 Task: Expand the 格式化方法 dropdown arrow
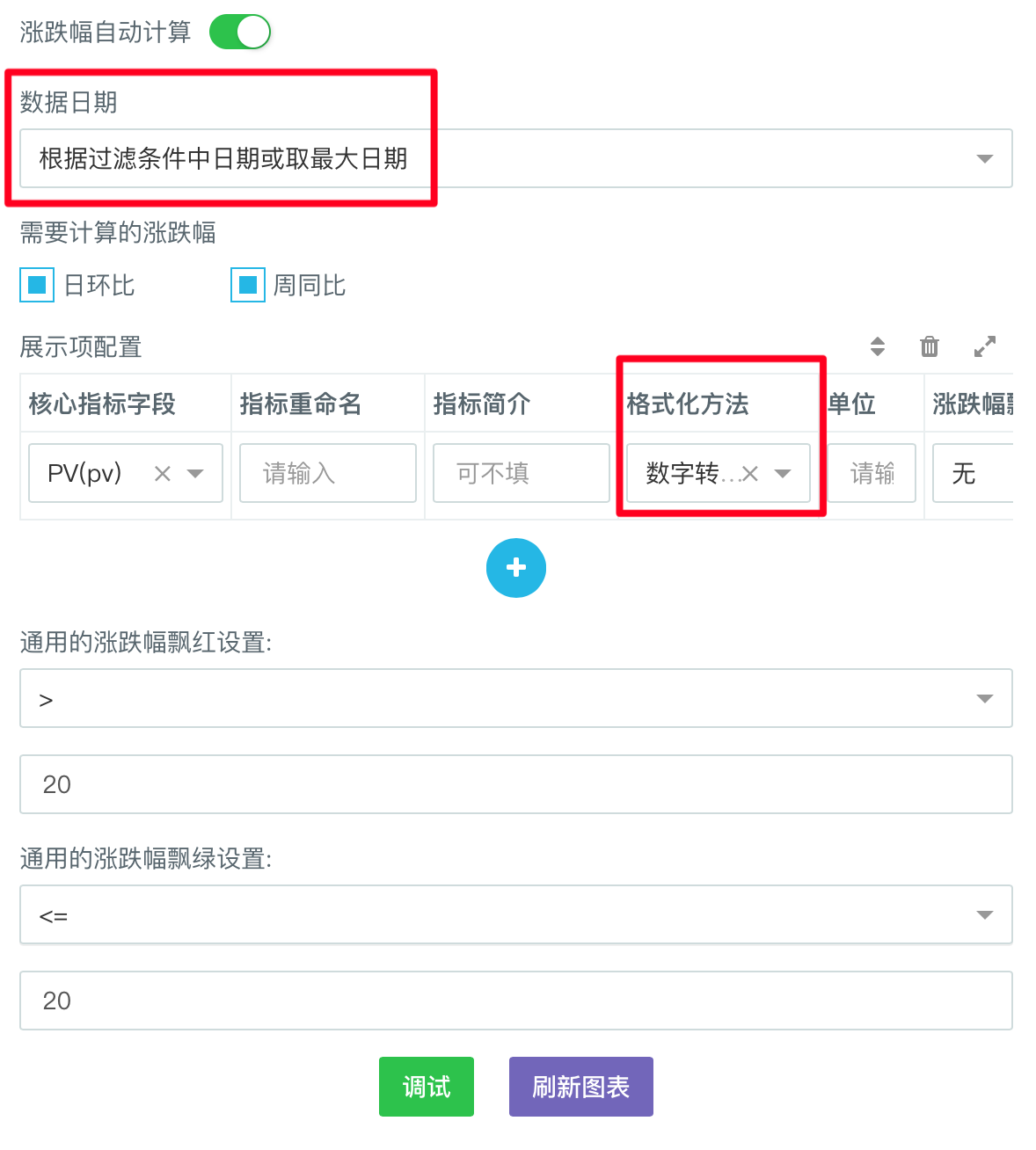pos(783,474)
